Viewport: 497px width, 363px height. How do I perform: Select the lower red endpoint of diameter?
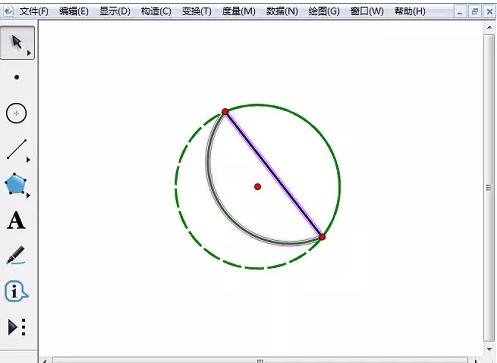[x=322, y=237]
